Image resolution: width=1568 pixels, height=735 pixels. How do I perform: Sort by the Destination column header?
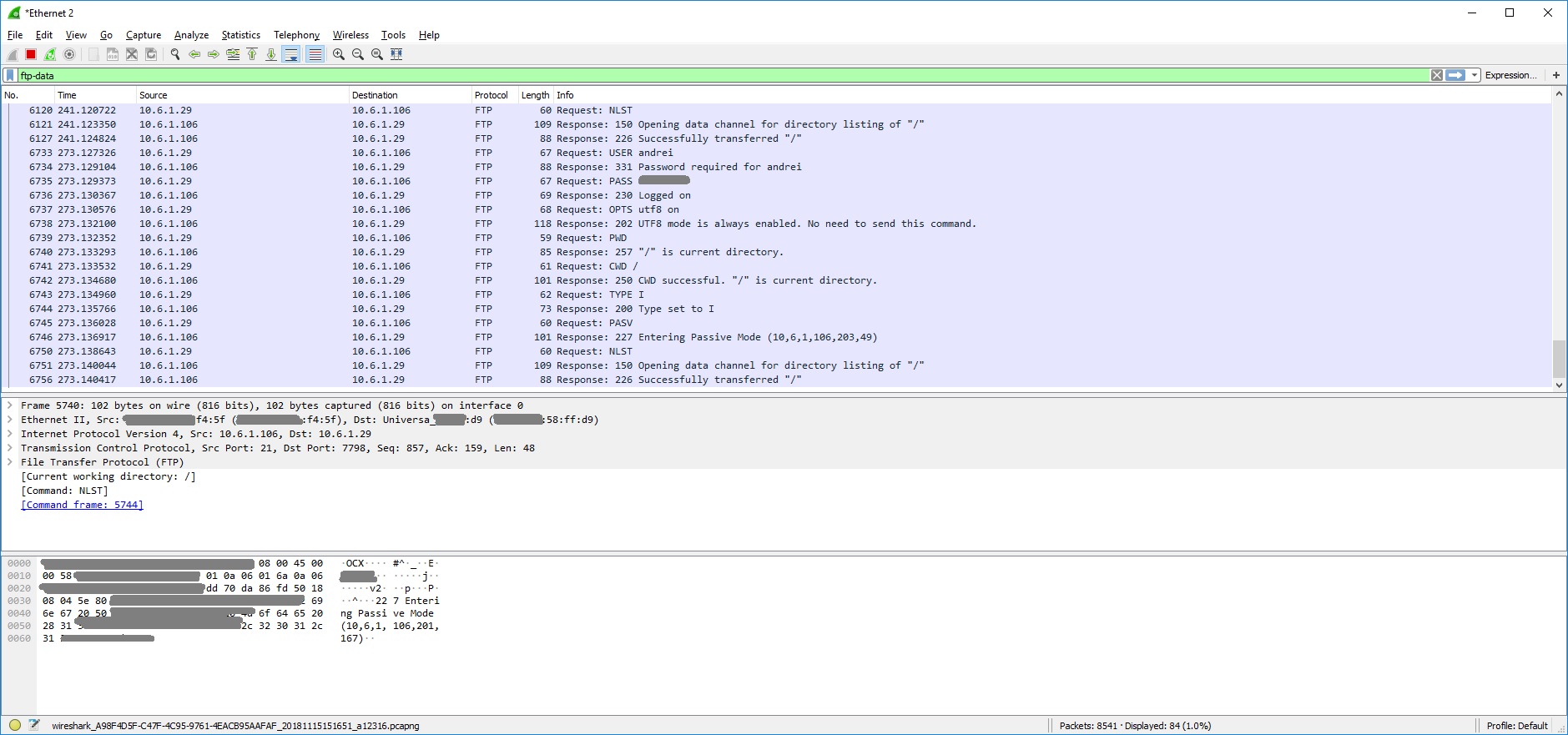tap(411, 95)
